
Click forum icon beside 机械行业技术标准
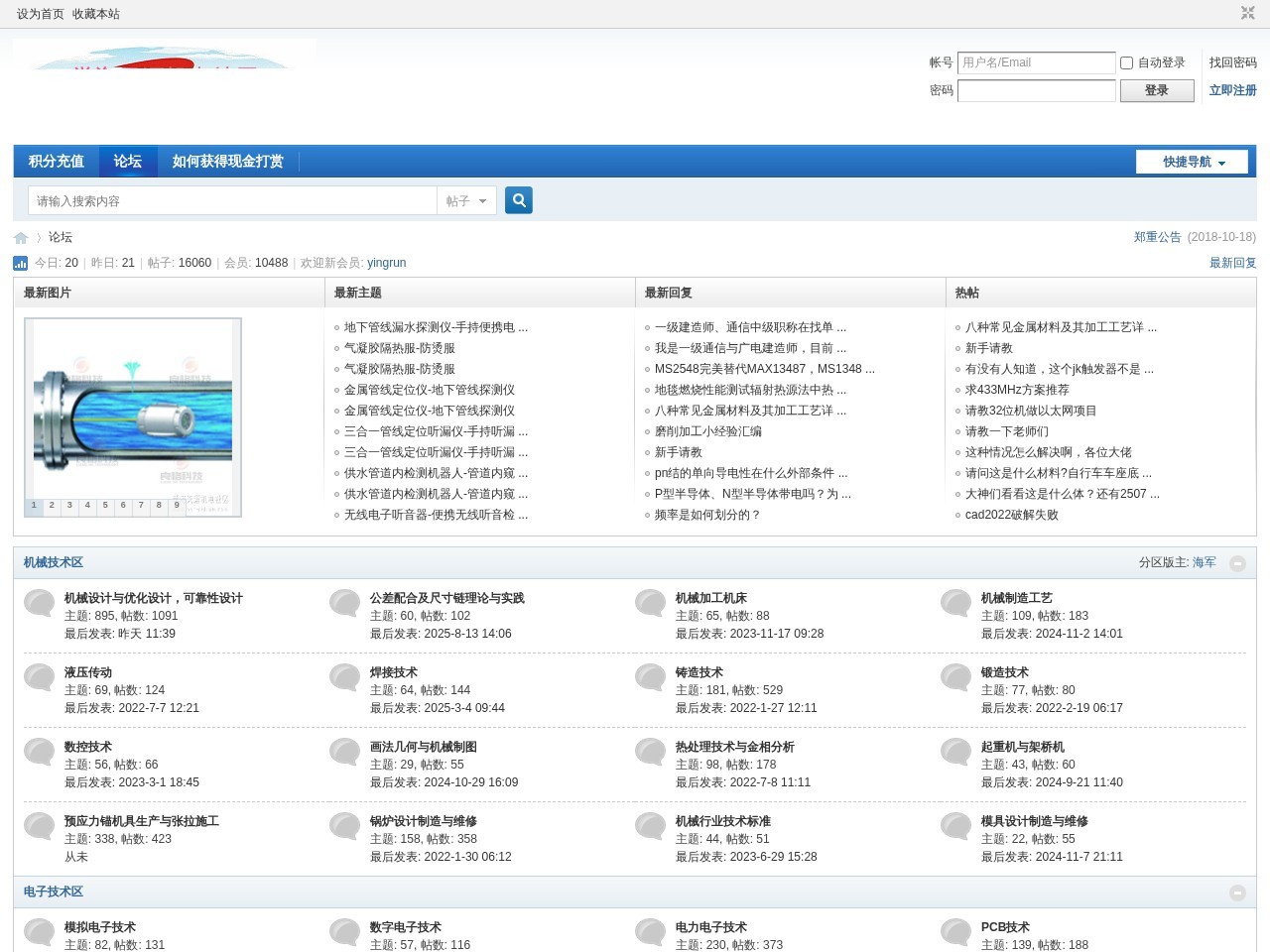[x=651, y=826]
